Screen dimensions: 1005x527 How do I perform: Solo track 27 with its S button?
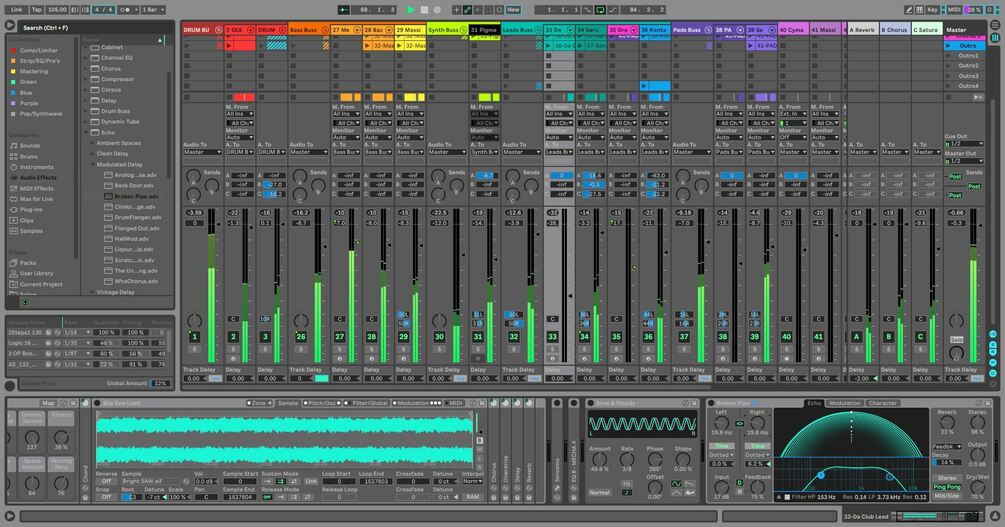tap(340, 349)
